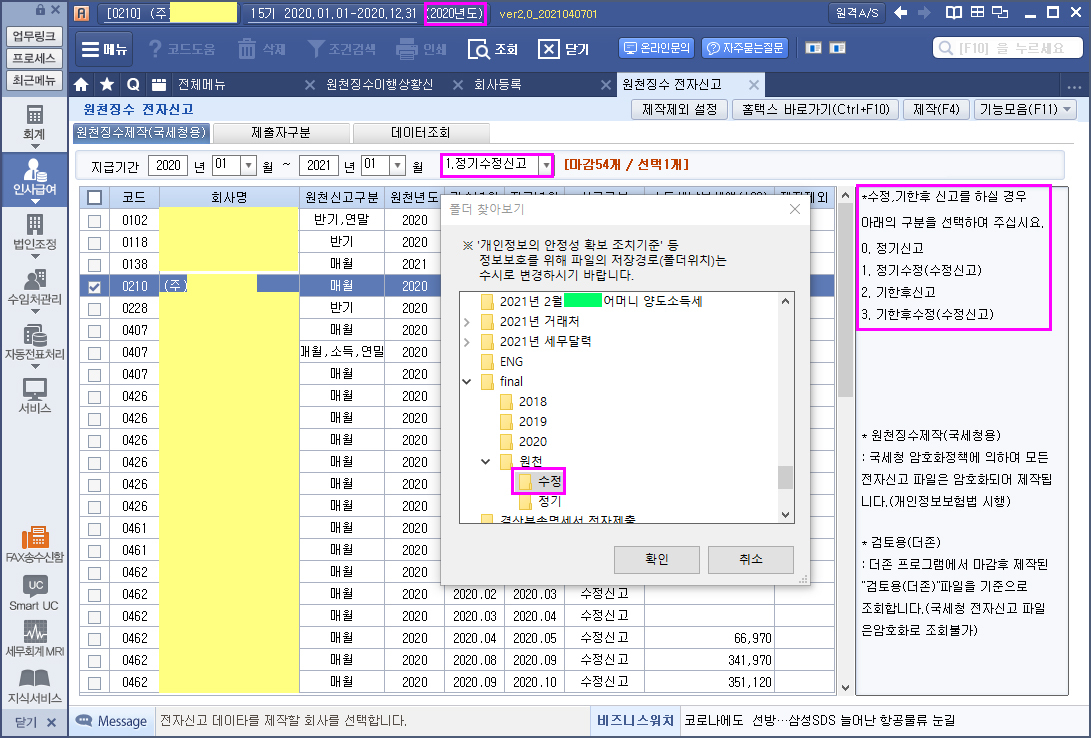Click the 조회 search toolbar icon
This screenshot has height=738, width=1091.
pos(494,49)
